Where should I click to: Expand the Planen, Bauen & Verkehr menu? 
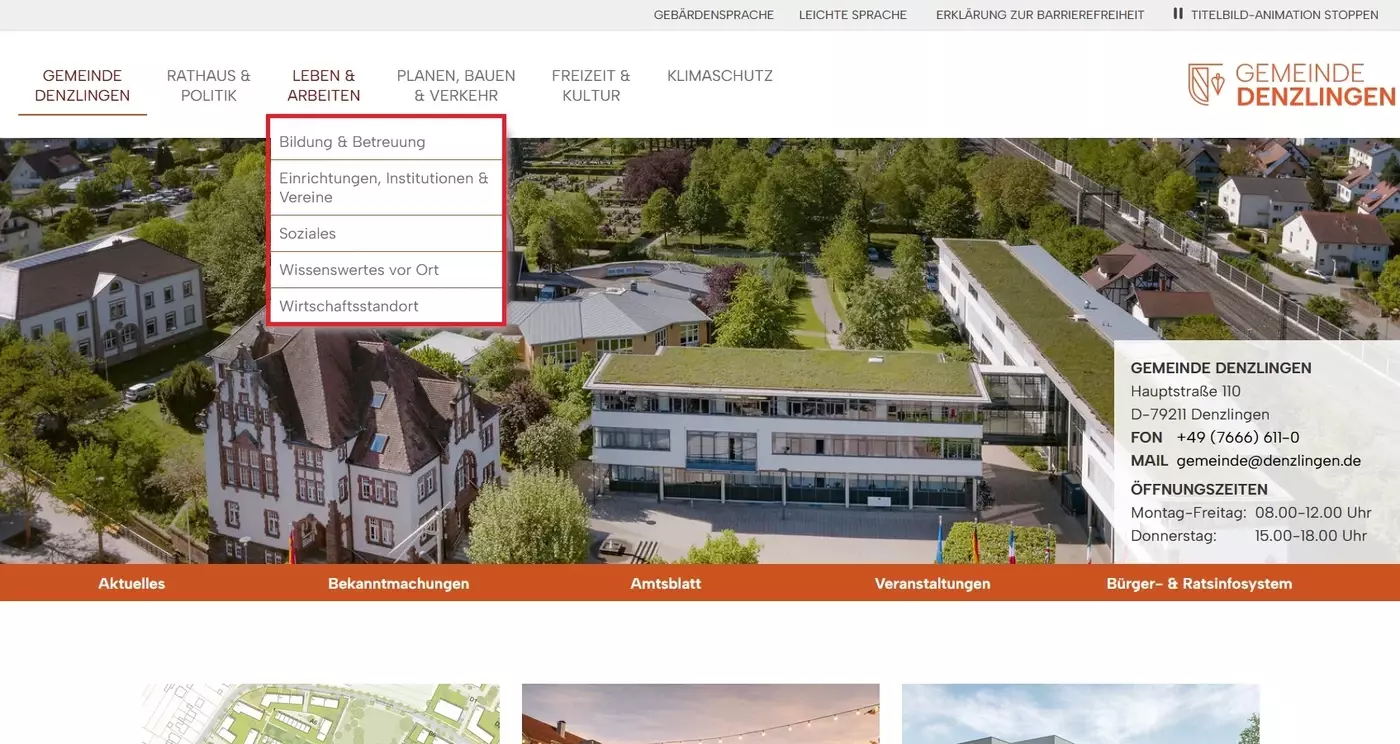click(x=456, y=85)
